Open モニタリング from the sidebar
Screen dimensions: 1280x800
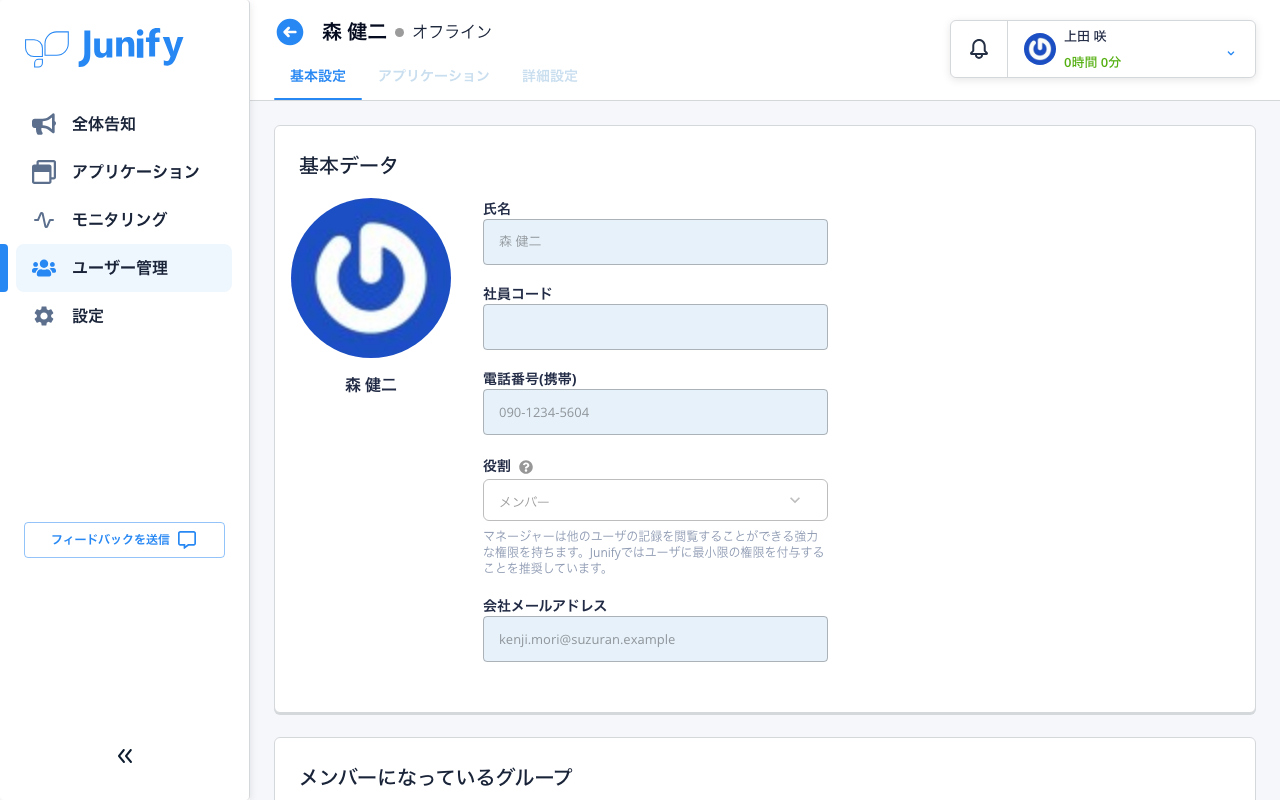click(x=124, y=220)
